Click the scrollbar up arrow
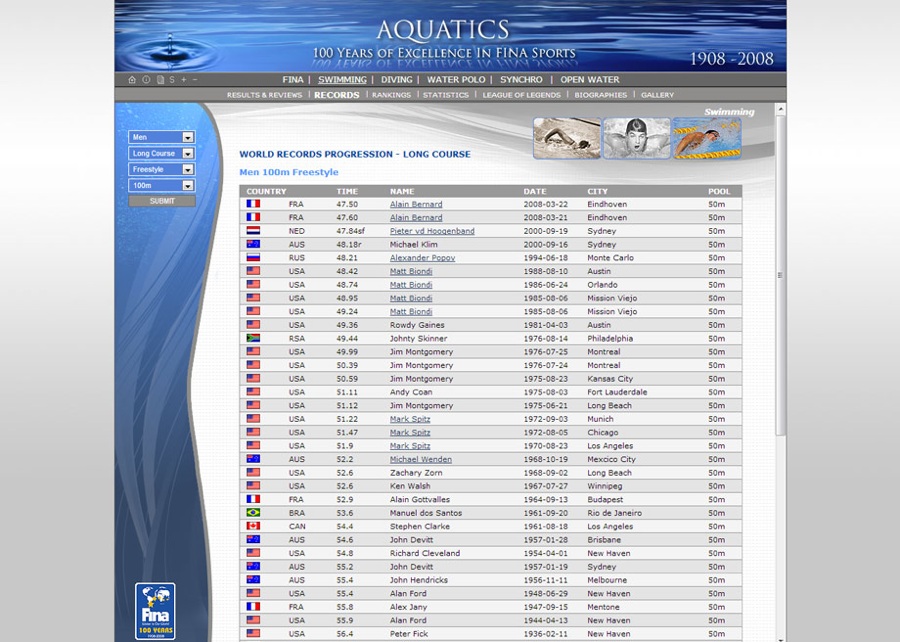Image resolution: width=900 pixels, height=642 pixels. (780, 109)
